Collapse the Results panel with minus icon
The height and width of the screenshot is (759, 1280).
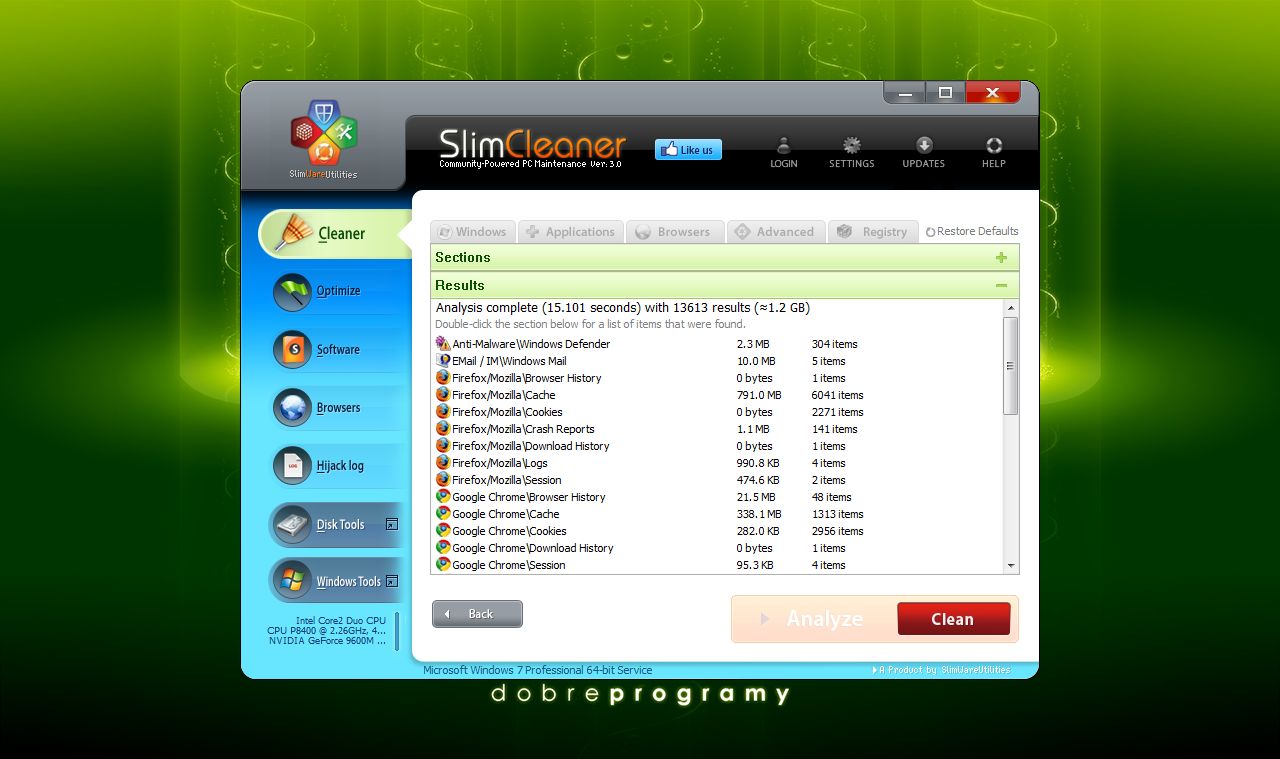point(1001,286)
